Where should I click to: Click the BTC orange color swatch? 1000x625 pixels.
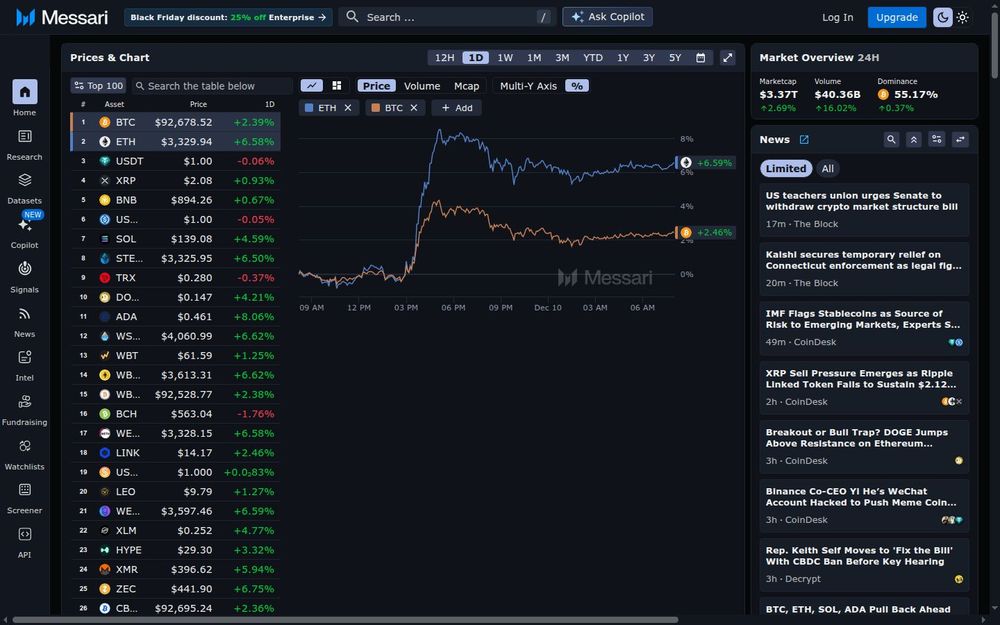(376, 108)
